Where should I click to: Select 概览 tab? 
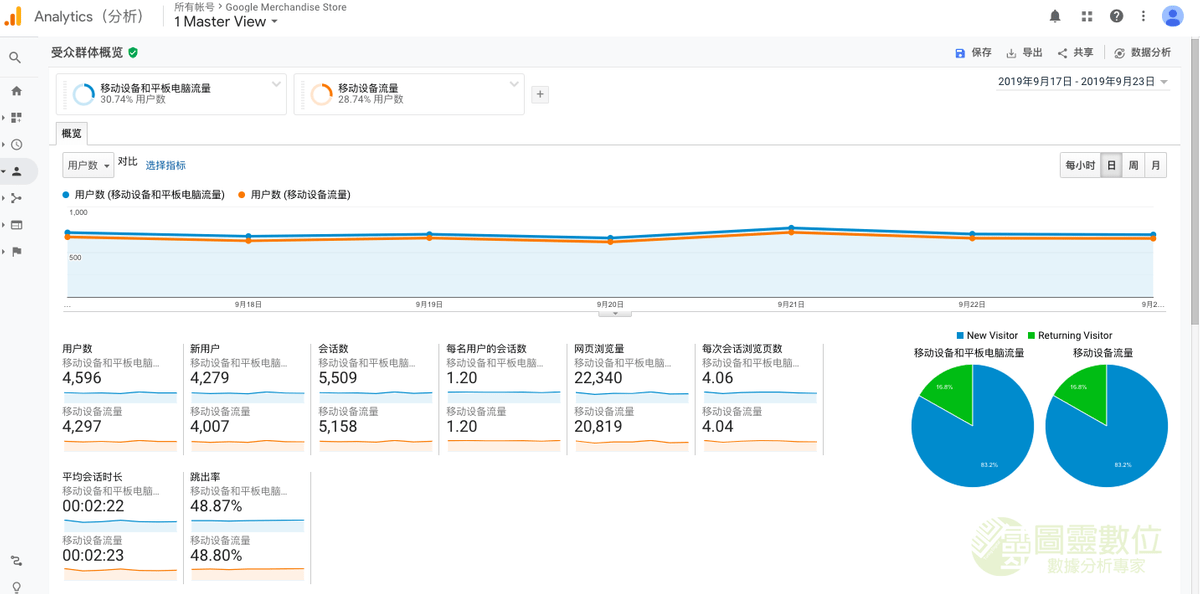click(72, 133)
